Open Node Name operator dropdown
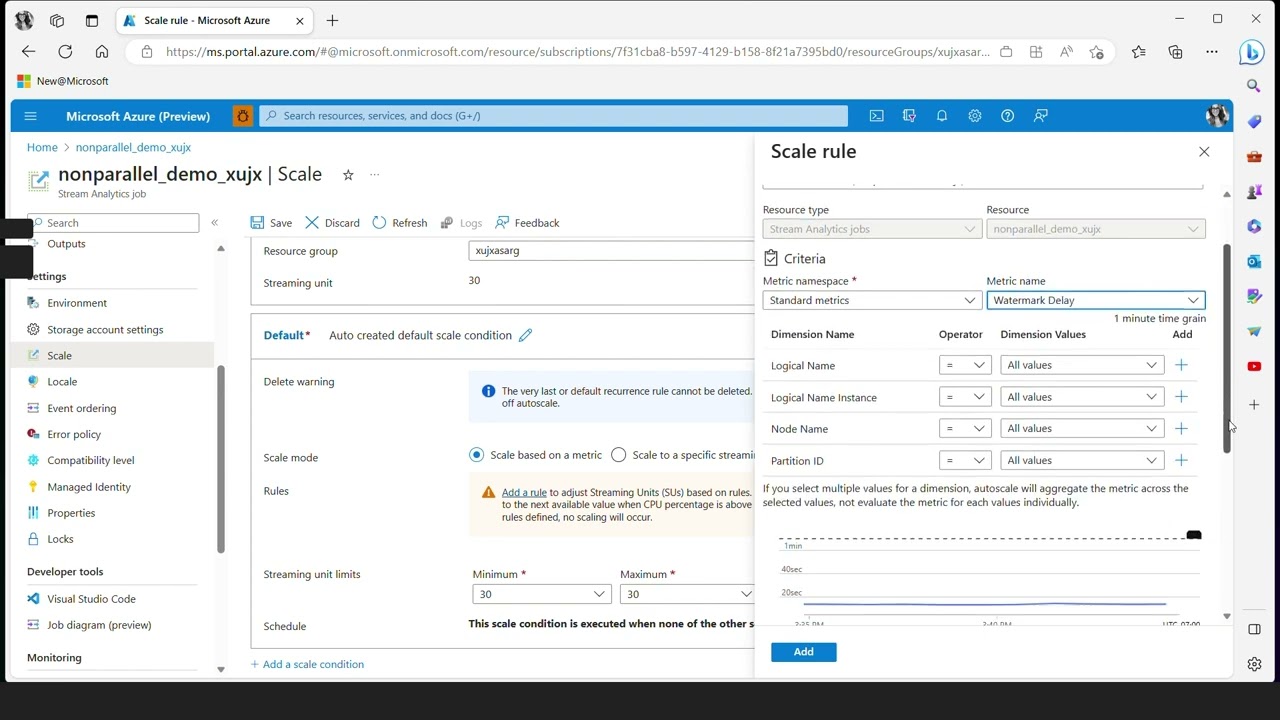Screen dimensions: 1280x720 point(965,428)
